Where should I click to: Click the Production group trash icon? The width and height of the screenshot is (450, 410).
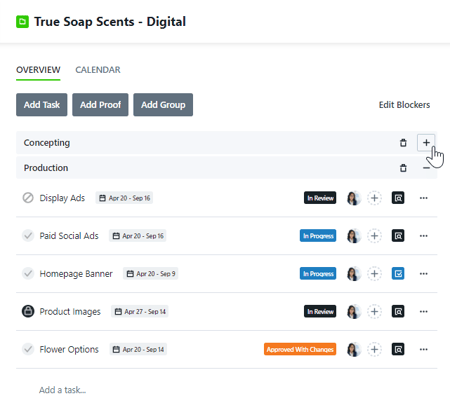403,168
